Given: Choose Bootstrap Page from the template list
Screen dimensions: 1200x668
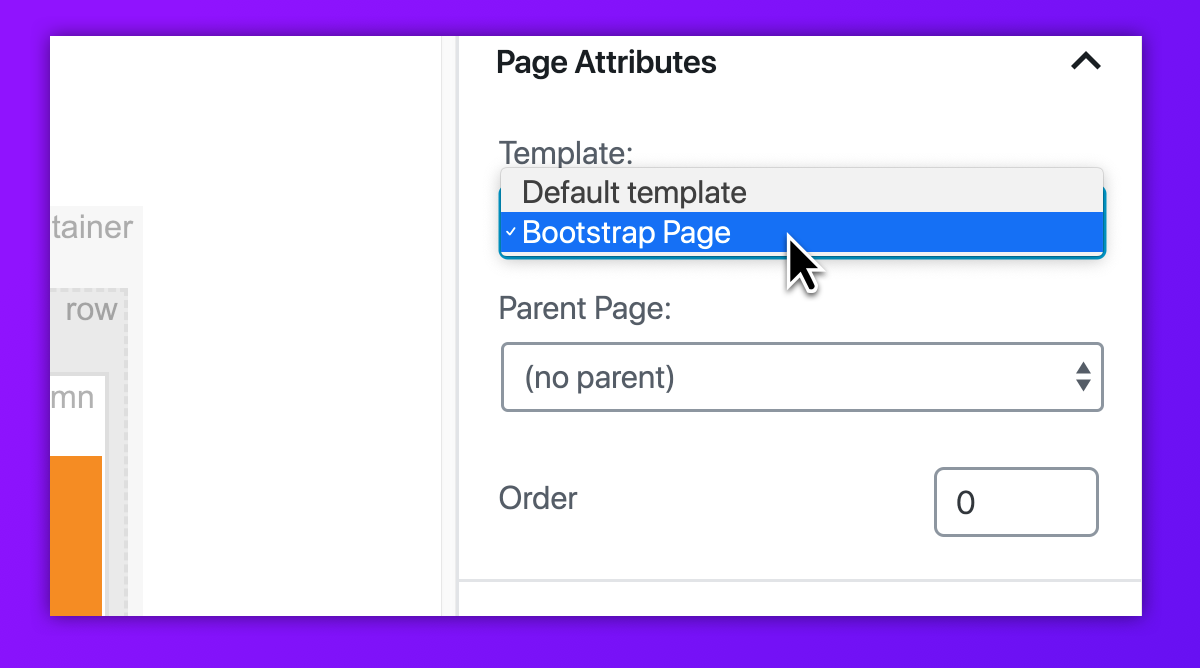Looking at the screenshot, I should (x=626, y=233).
